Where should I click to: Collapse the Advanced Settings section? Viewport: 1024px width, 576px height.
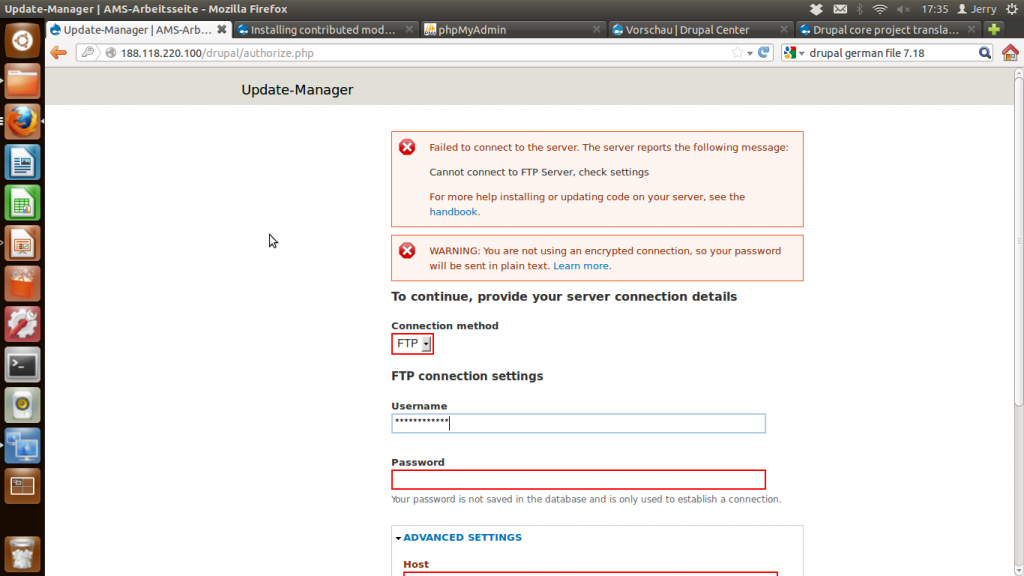coord(462,538)
